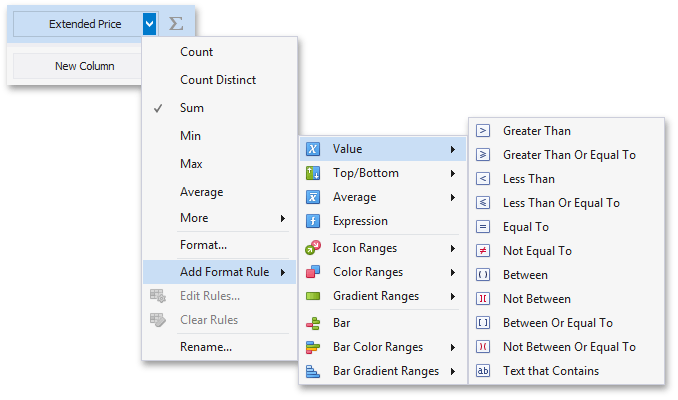Screen dimensions: 678x400
Task: Select the Between condition icon
Action: pos(483,275)
